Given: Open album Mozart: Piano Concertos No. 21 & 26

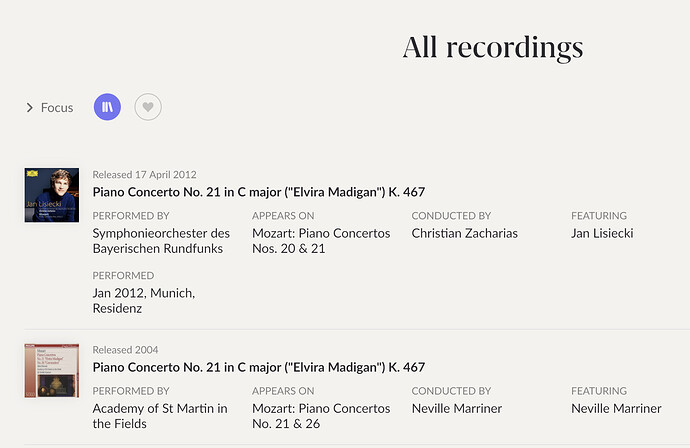Looking at the screenshot, I should 321,416.
